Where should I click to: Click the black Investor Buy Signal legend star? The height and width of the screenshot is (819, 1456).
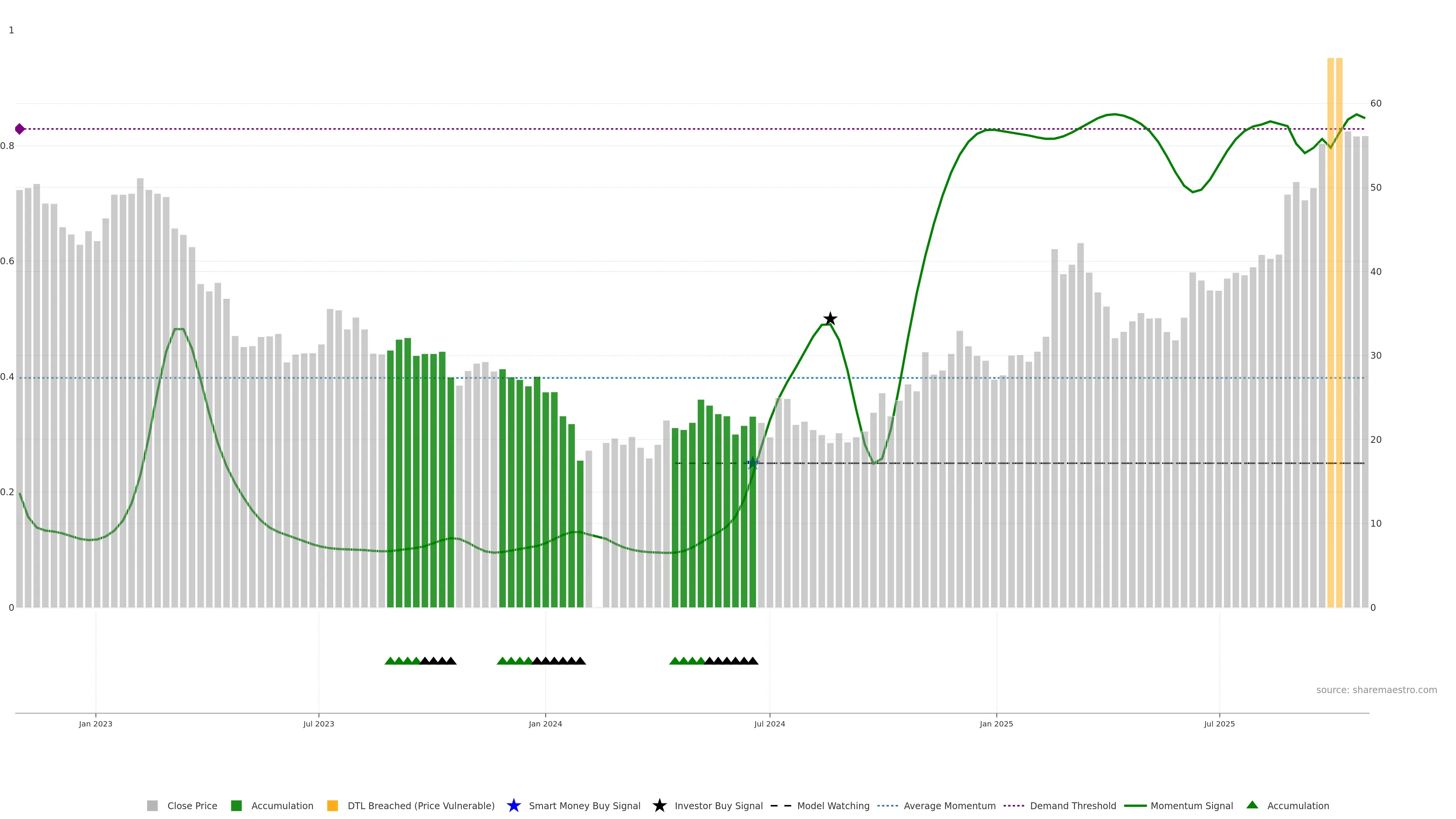pos(659,805)
